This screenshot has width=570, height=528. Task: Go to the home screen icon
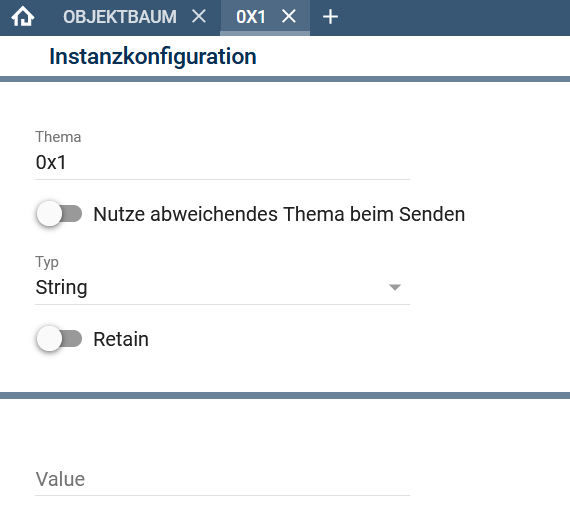click(23, 17)
